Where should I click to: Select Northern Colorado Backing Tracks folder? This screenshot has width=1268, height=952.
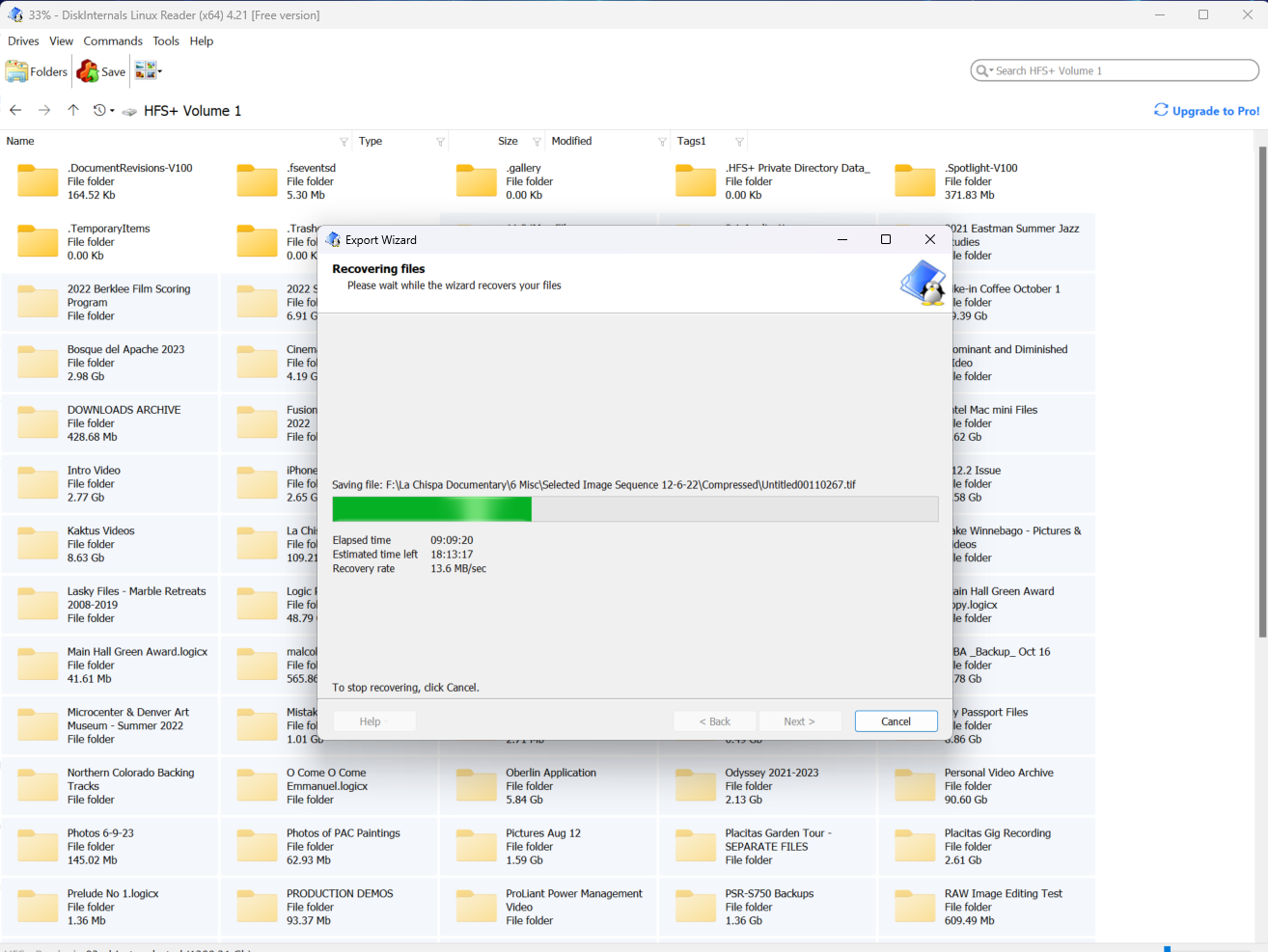coord(110,786)
